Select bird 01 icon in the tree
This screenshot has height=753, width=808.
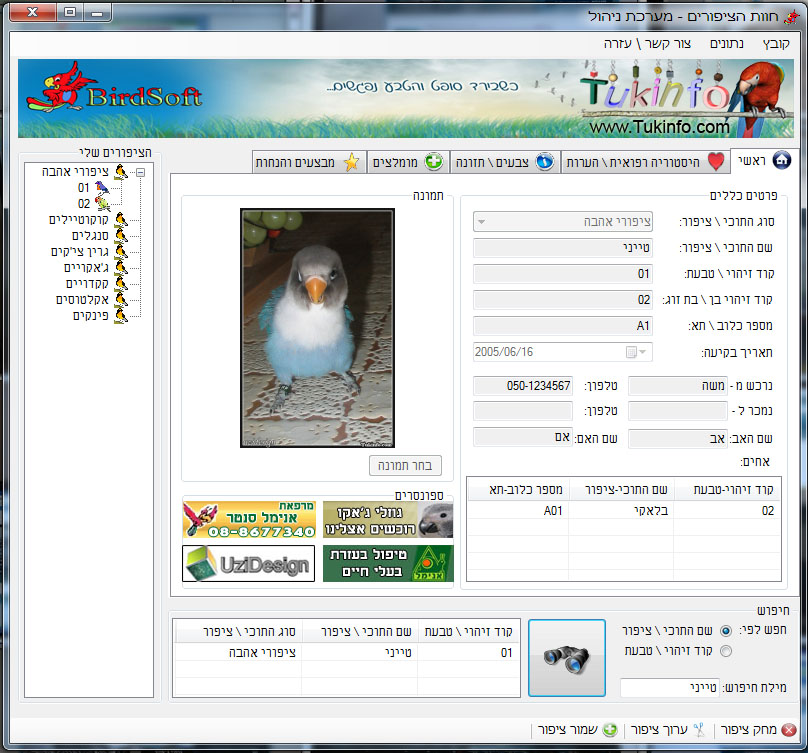pos(100,187)
